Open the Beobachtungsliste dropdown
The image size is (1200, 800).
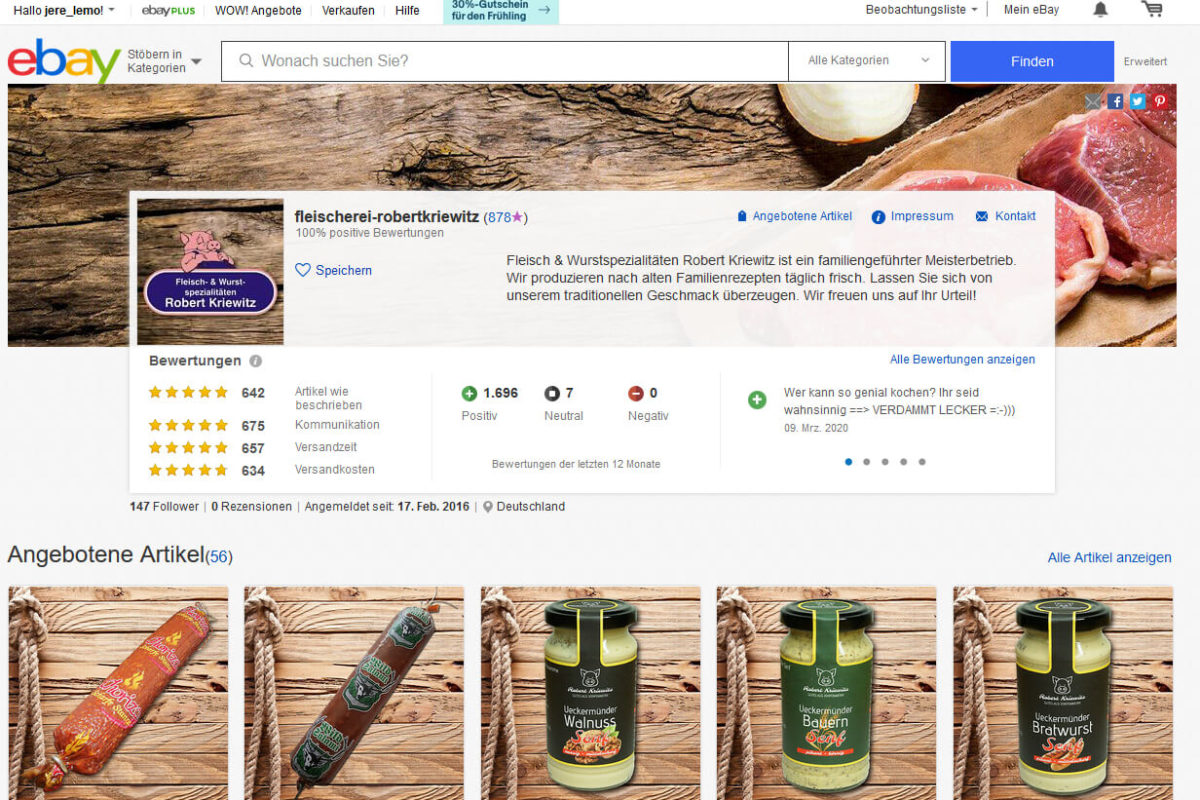[x=921, y=9]
